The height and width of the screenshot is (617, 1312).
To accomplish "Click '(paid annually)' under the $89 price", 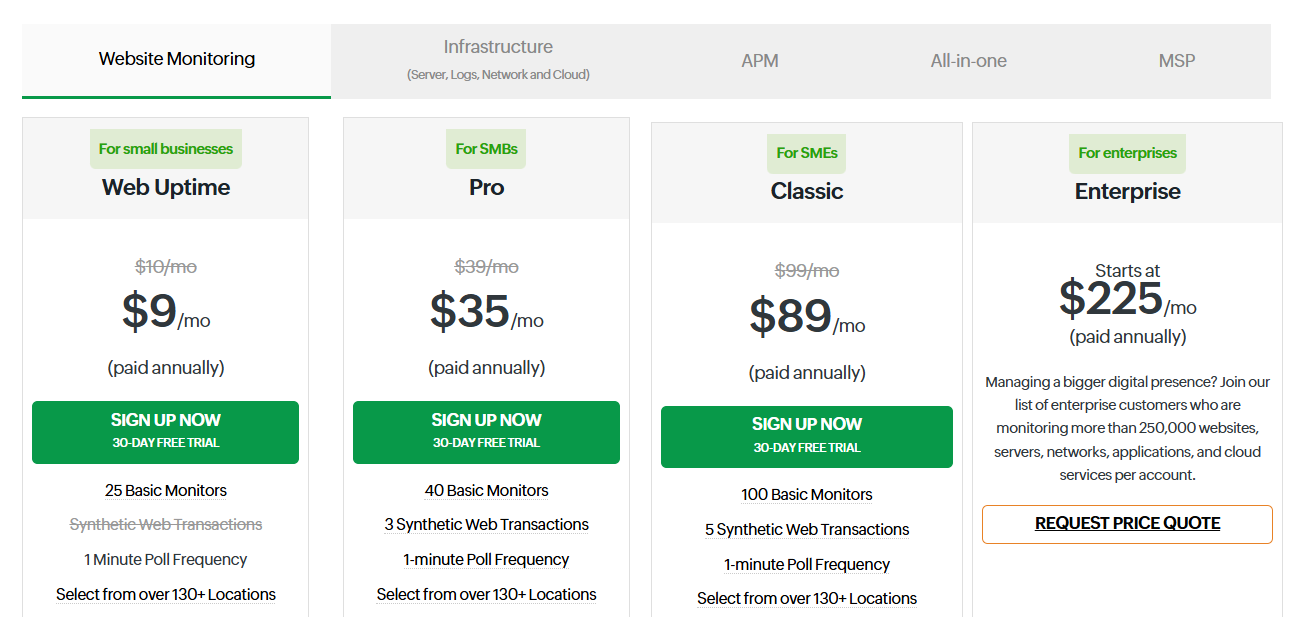I will coord(807,373).
